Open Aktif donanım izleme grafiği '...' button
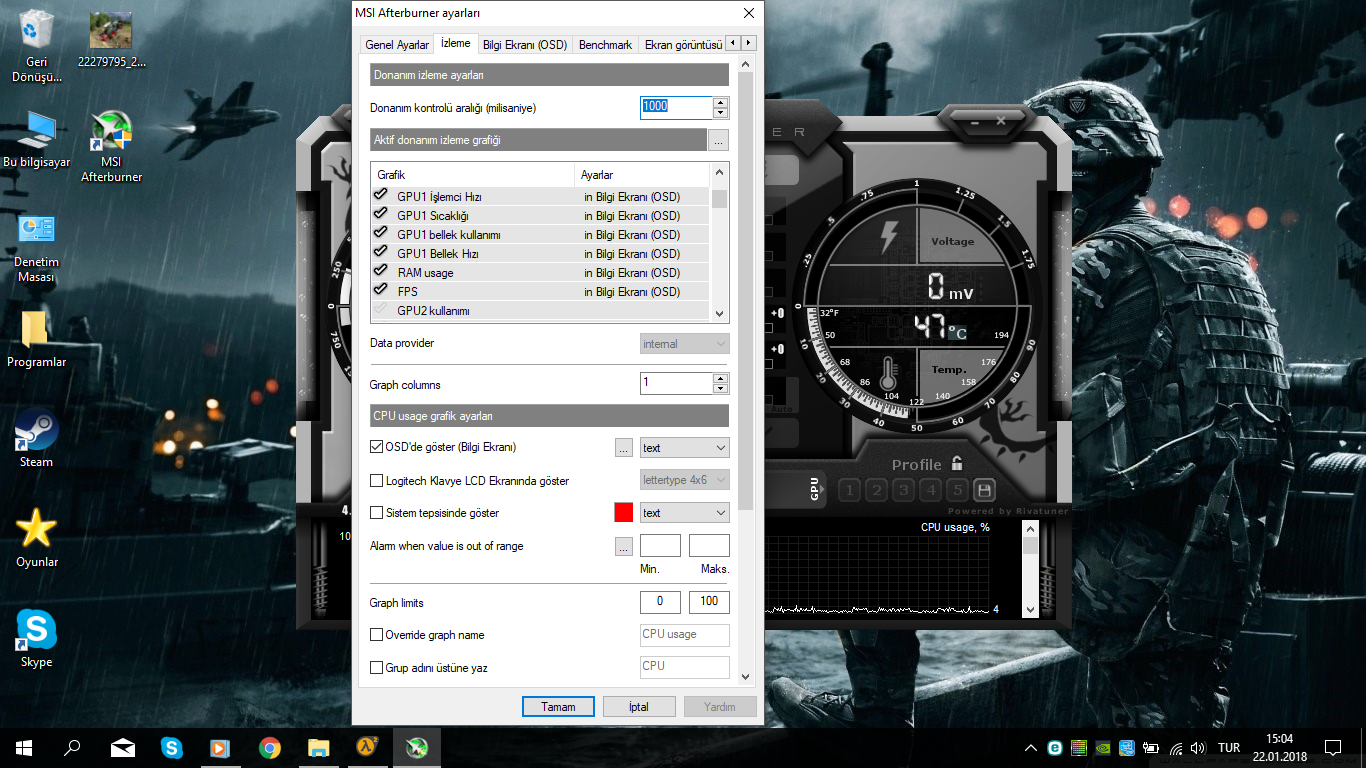The image size is (1366, 768). click(719, 141)
